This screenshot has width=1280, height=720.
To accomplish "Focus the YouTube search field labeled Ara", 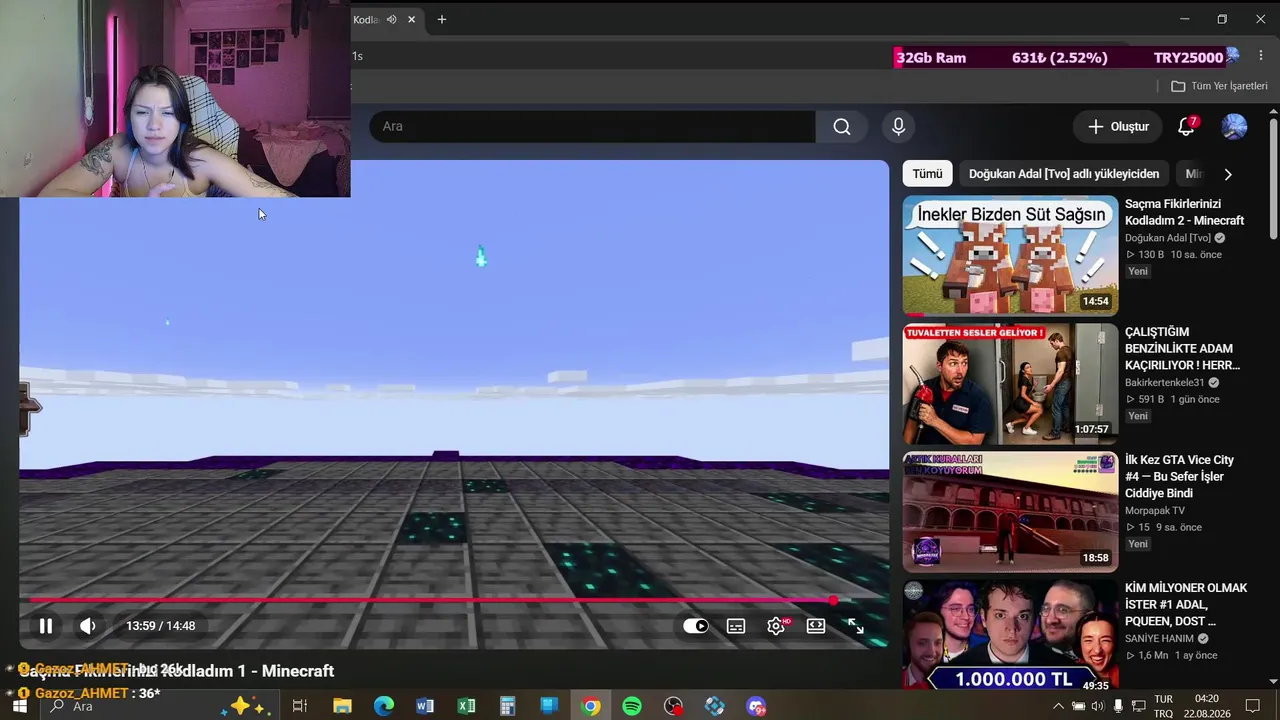I will (592, 126).
